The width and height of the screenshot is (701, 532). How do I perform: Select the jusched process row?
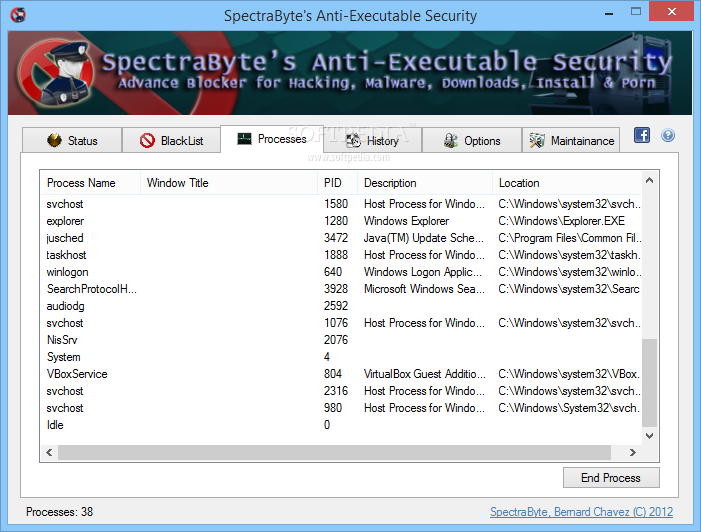pos(341,238)
